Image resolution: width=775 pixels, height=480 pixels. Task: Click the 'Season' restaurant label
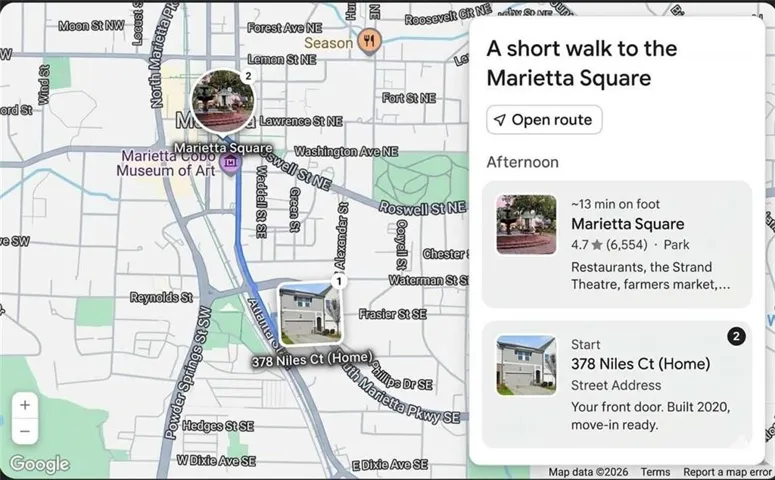[328, 43]
